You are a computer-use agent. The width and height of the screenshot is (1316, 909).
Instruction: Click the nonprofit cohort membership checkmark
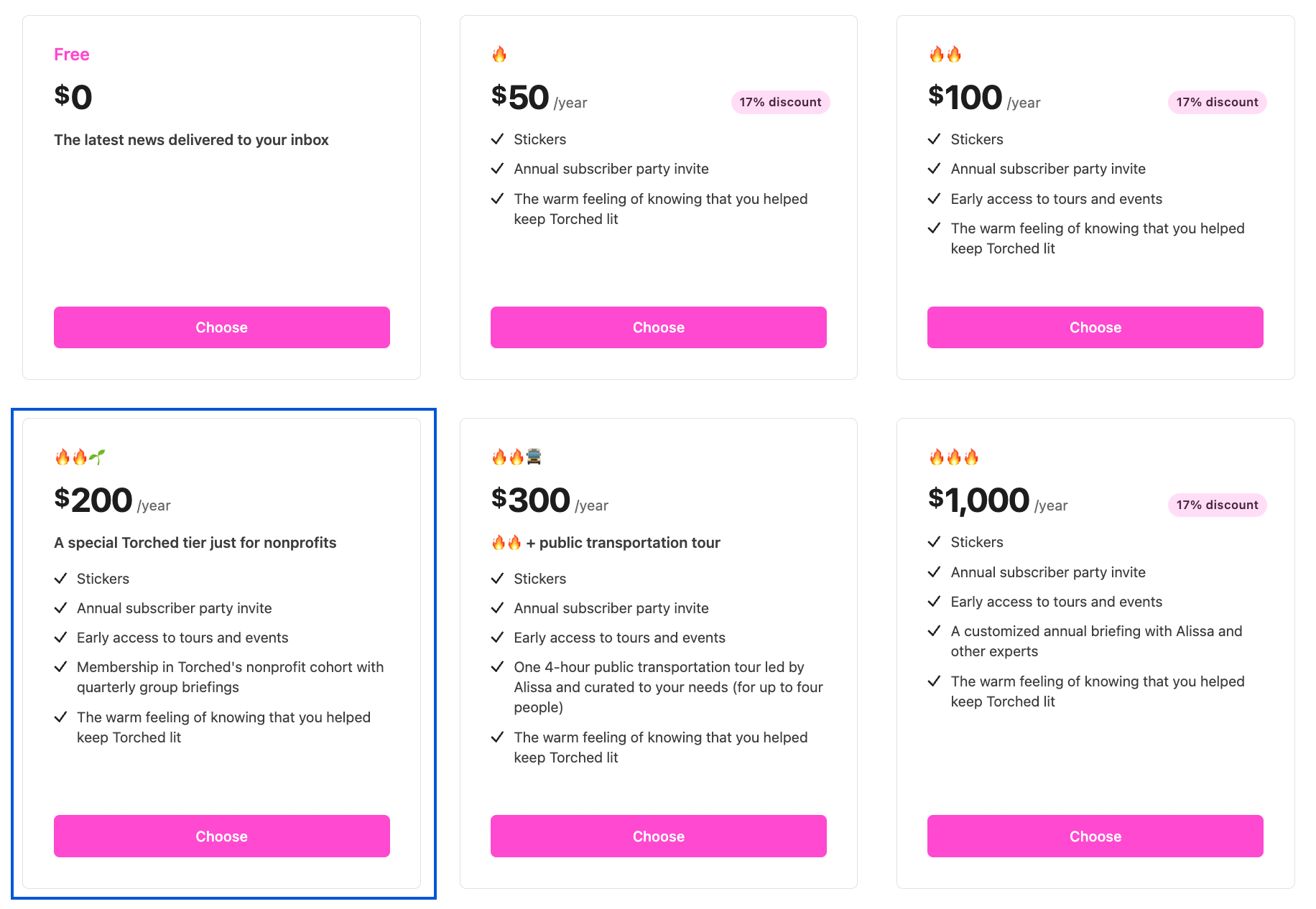pos(60,667)
